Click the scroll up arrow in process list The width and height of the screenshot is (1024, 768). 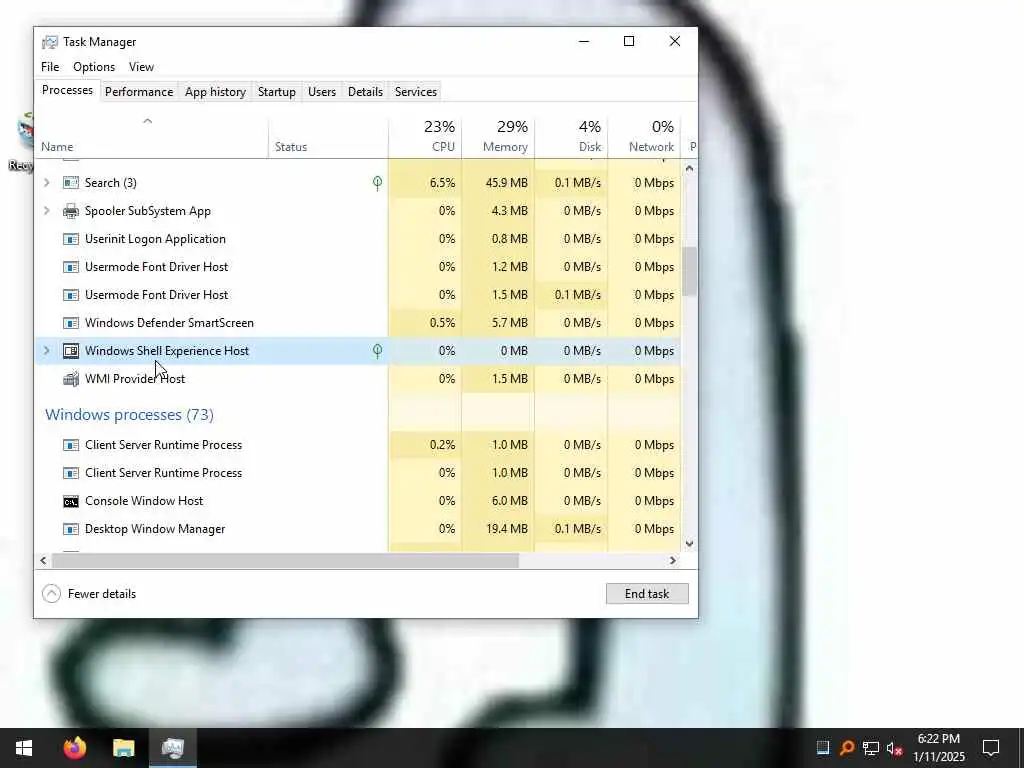(690, 168)
